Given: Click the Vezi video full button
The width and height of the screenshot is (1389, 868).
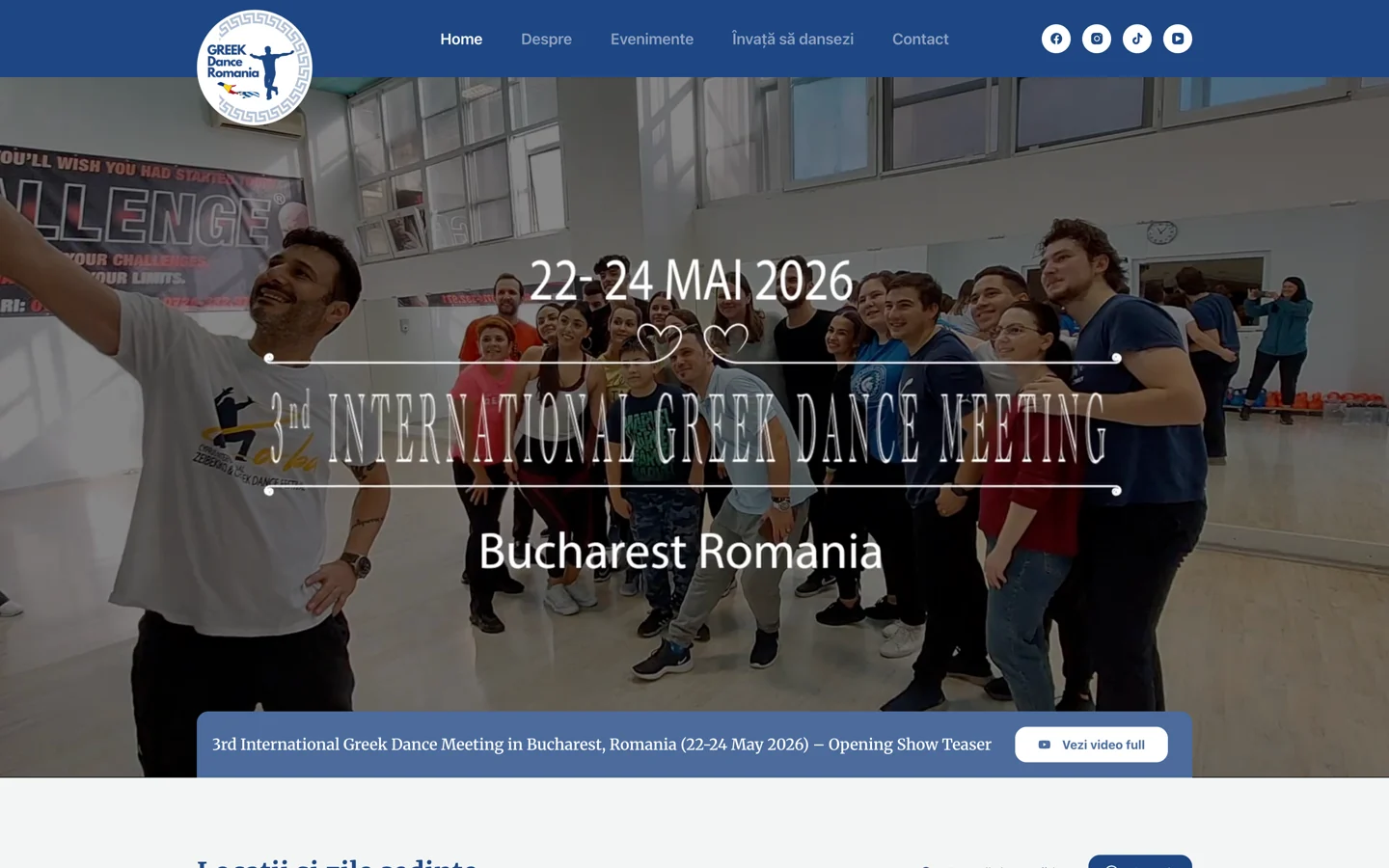Looking at the screenshot, I should pyautogui.click(x=1091, y=745).
